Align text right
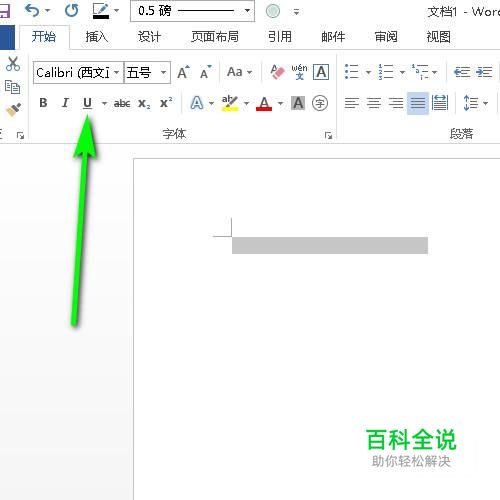 pos(396,103)
